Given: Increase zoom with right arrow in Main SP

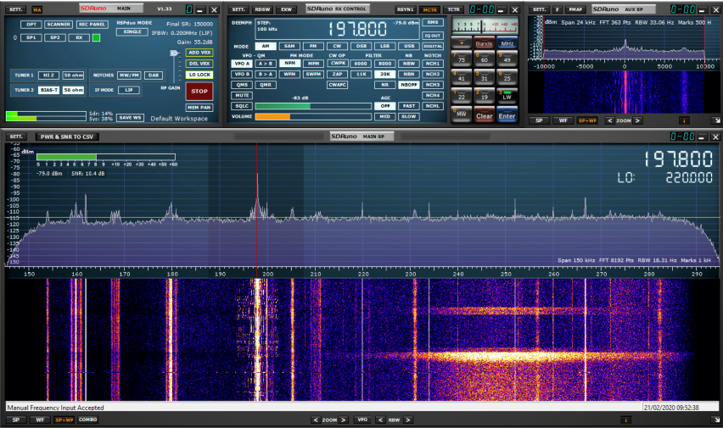Looking at the screenshot, I should pos(344,420).
